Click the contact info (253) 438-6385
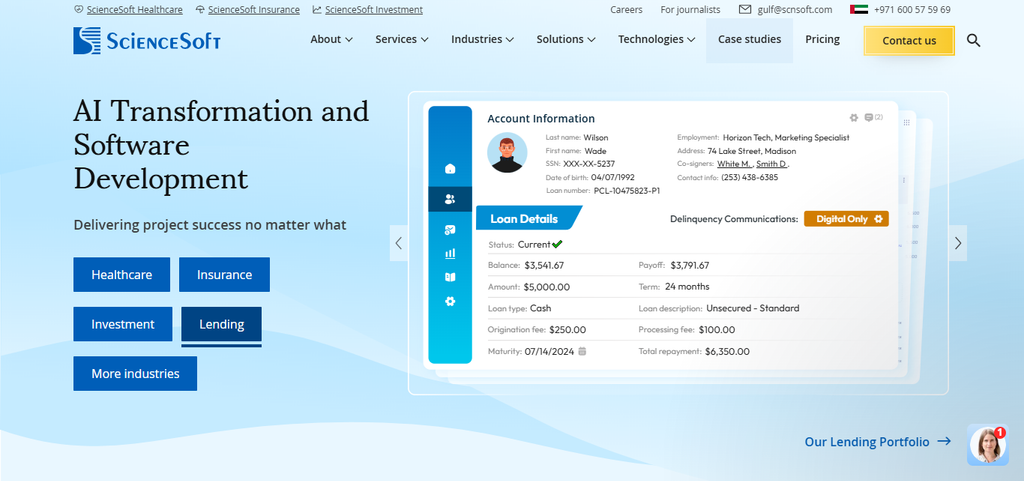Screen dimensions: 1024x481 (x=750, y=177)
